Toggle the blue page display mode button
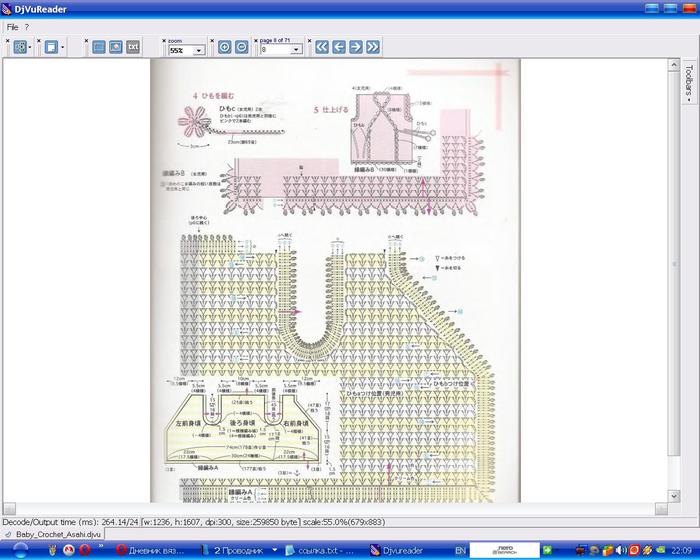The image size is (700, 560). click(99, 46)
